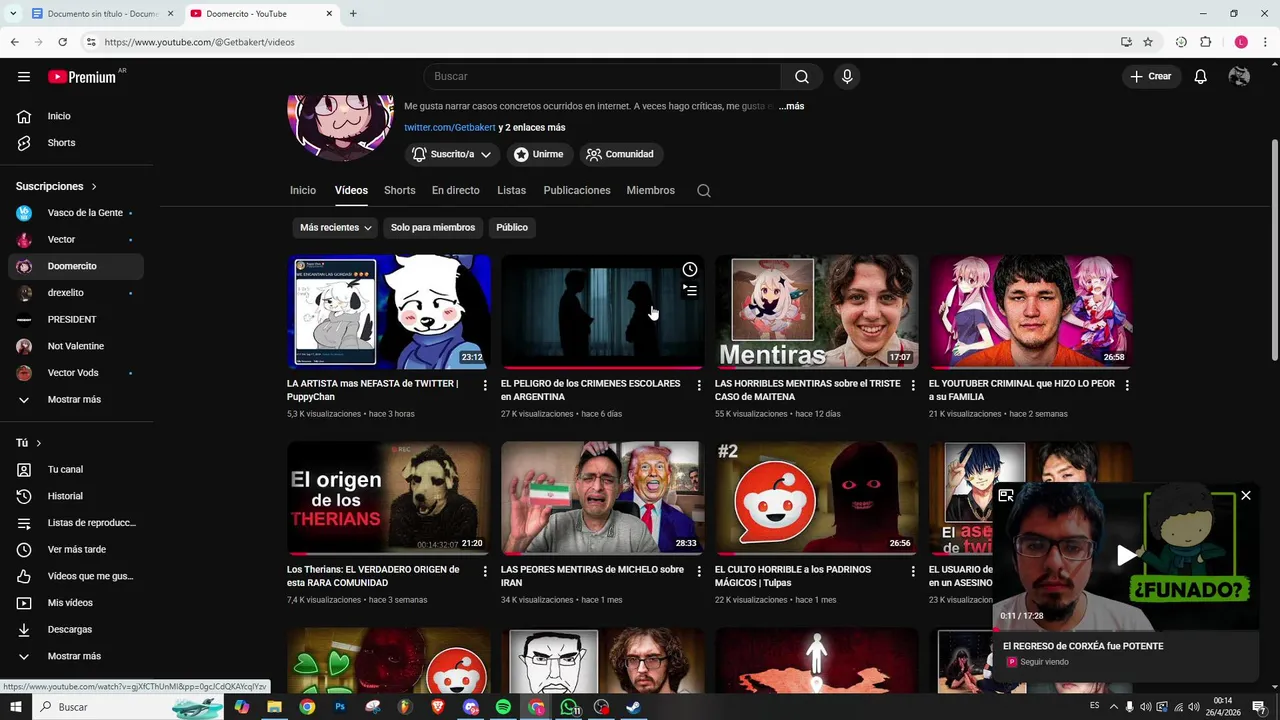Image resolution: width=1280 pixels, height=720 pixels.
Task: Open twitter.com/Getbakert link
Action: tap(450, 127)
